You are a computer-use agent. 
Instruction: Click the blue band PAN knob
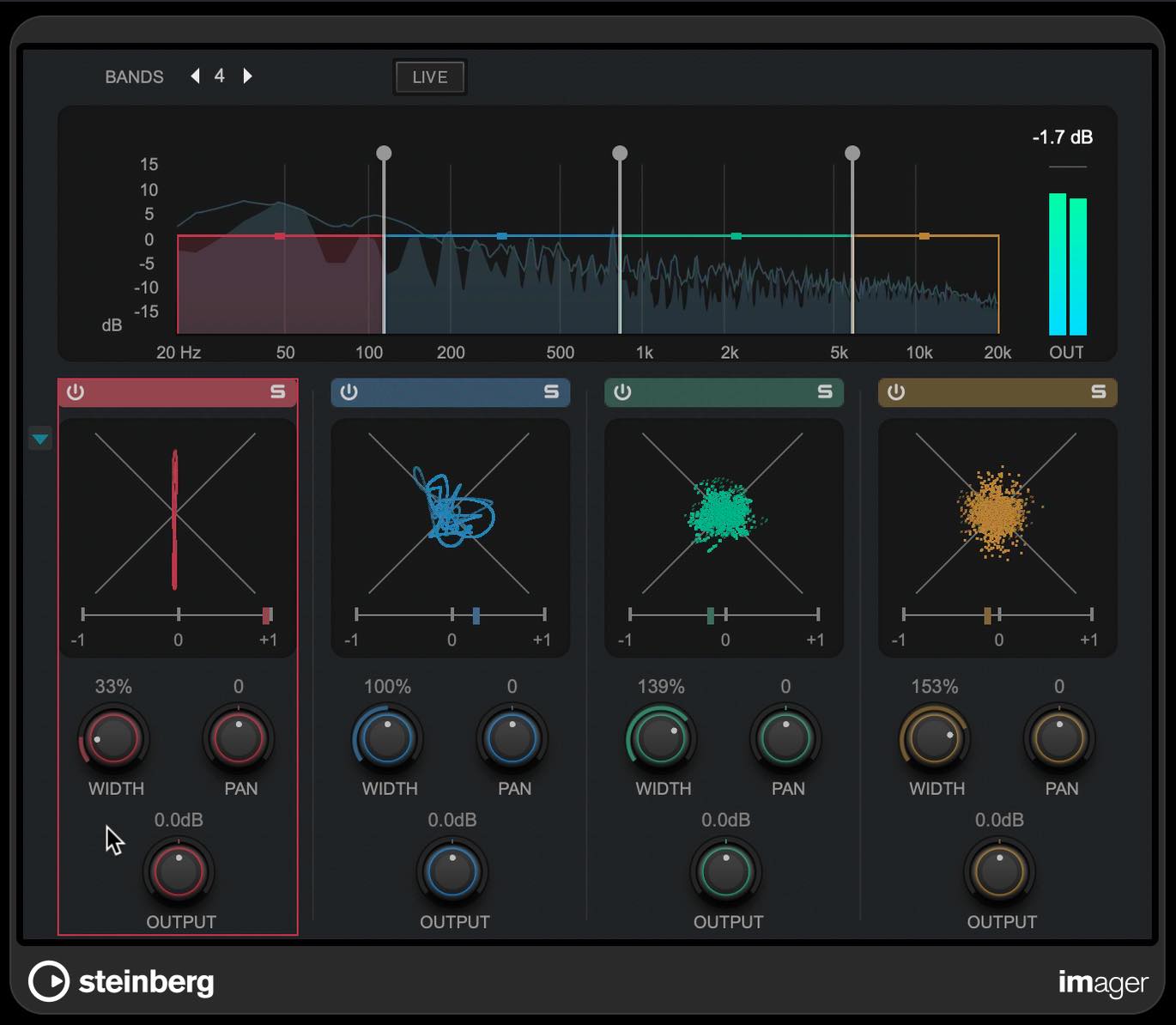coord(512,738)
